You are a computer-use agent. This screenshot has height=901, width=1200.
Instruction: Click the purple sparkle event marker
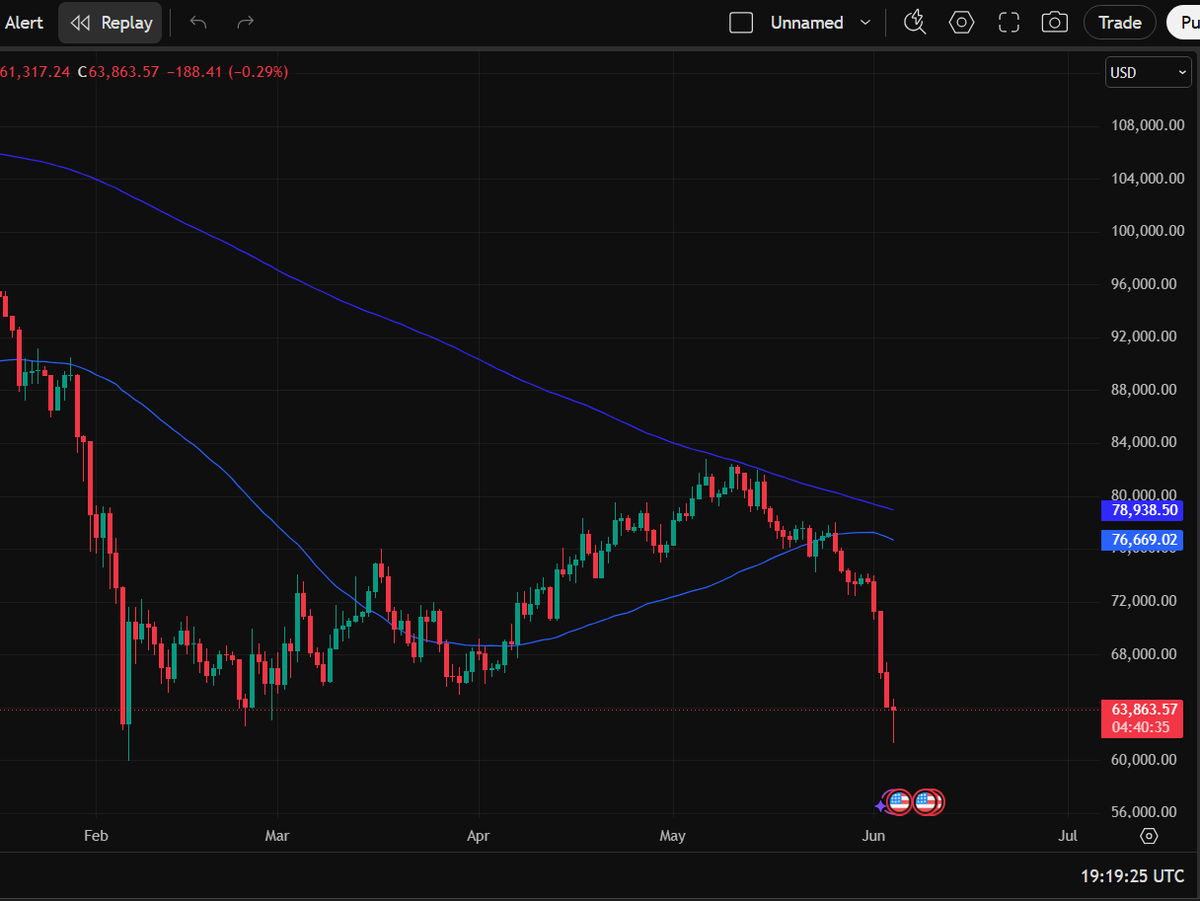click(x=880, y=804)
